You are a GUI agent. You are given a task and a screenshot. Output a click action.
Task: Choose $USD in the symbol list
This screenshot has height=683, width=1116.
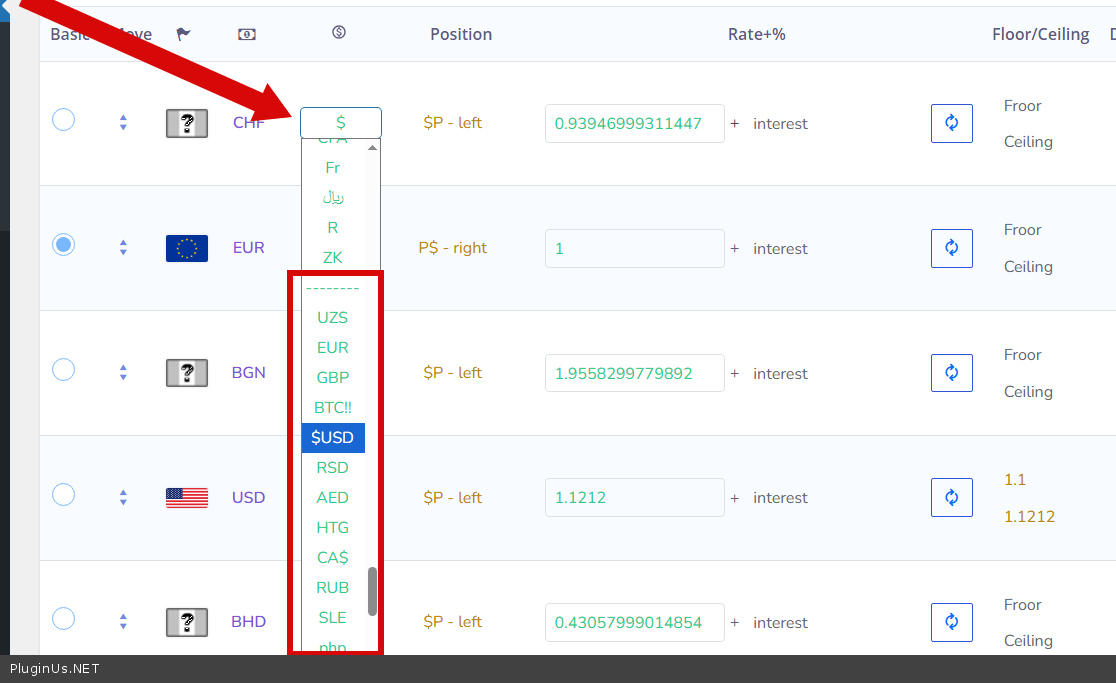point(333,438)
